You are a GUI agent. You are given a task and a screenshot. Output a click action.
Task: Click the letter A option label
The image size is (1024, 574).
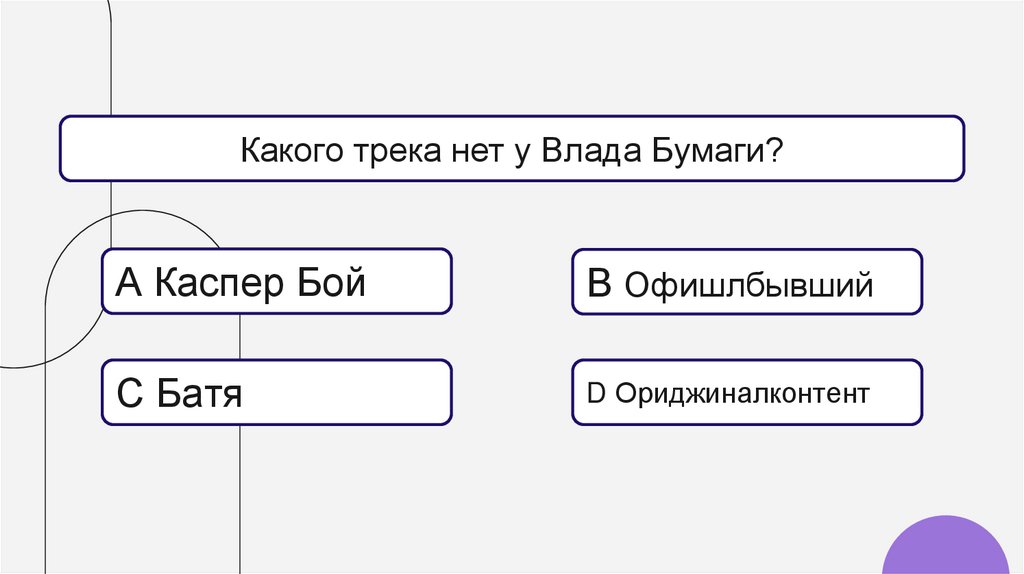(x=131, y=284)
